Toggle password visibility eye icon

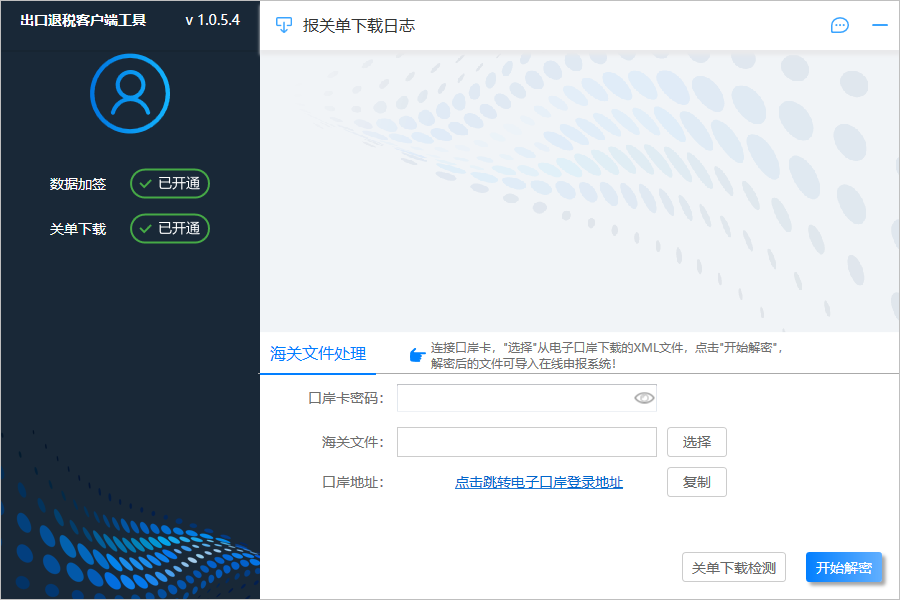click(644, 398)
